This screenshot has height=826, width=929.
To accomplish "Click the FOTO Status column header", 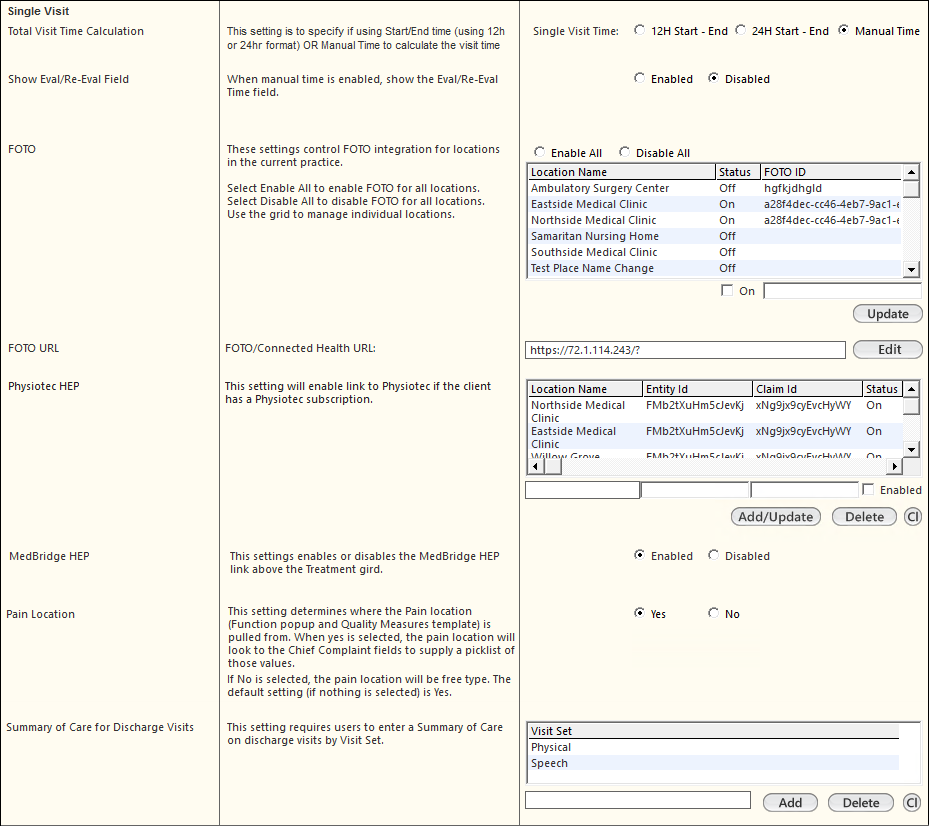I will tap(738, 172).
